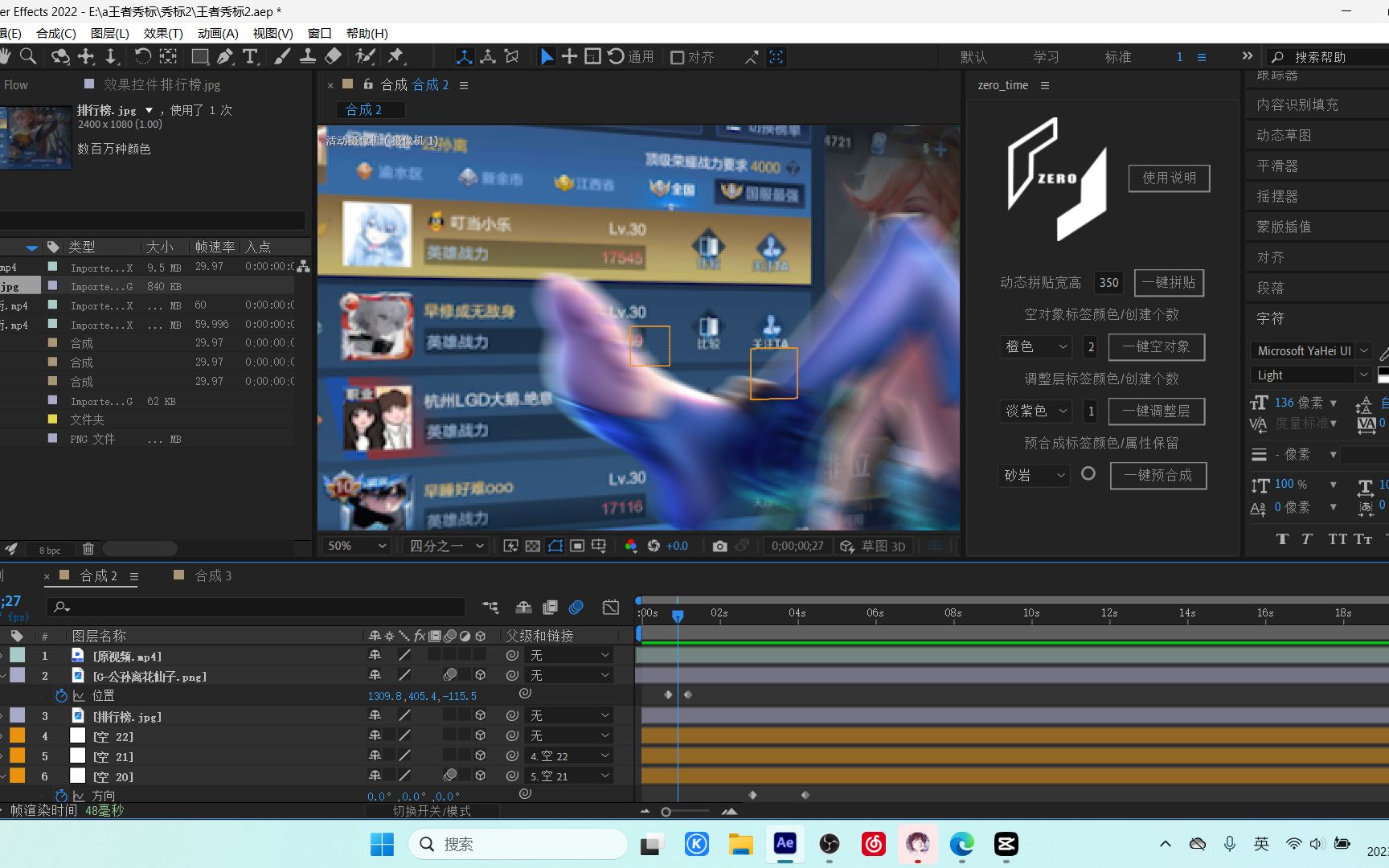Click the current time indicator playhead
The height and width of the screenshot is (868, 1389).
[678, 615]
